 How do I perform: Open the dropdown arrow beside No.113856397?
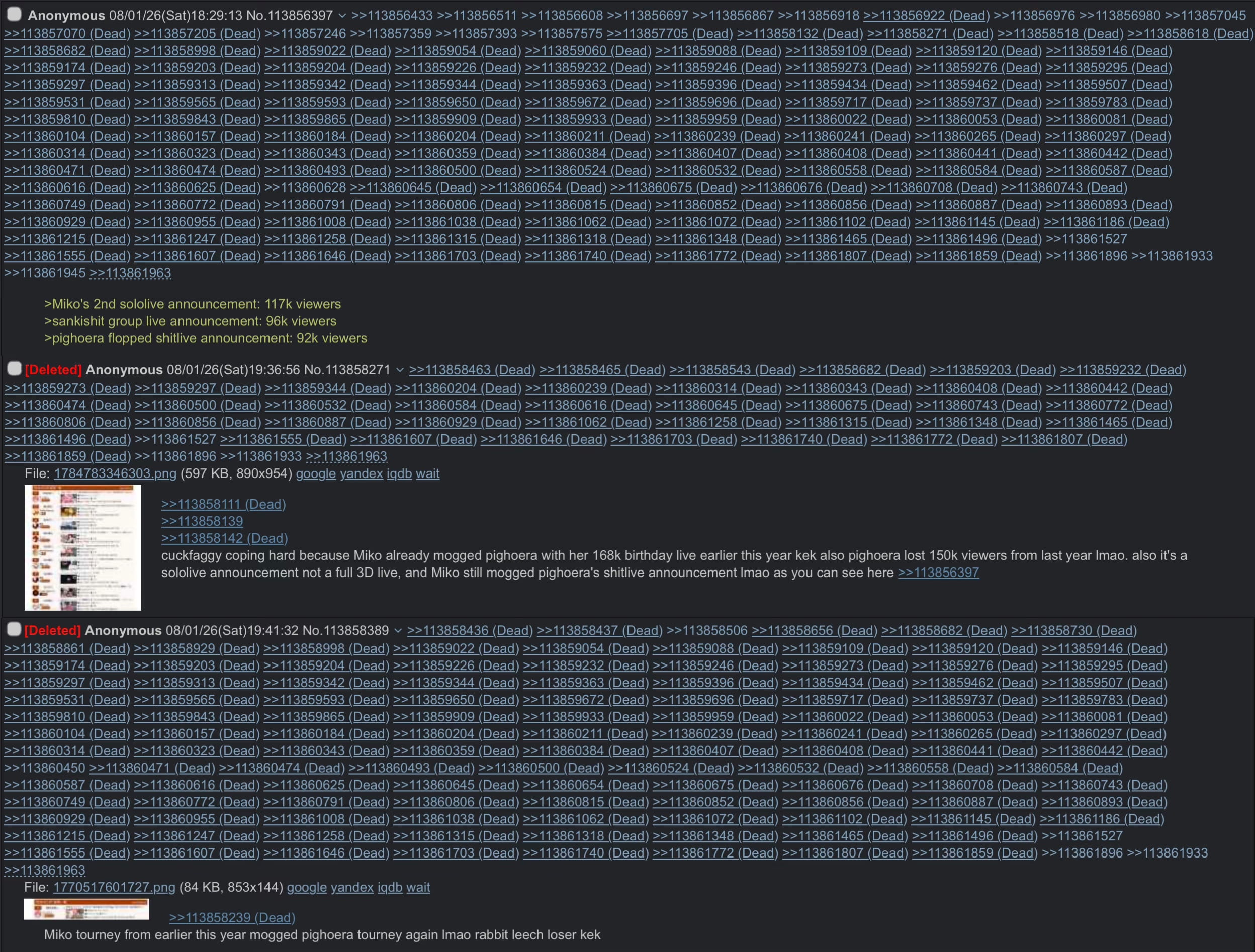tap(342, 16)
